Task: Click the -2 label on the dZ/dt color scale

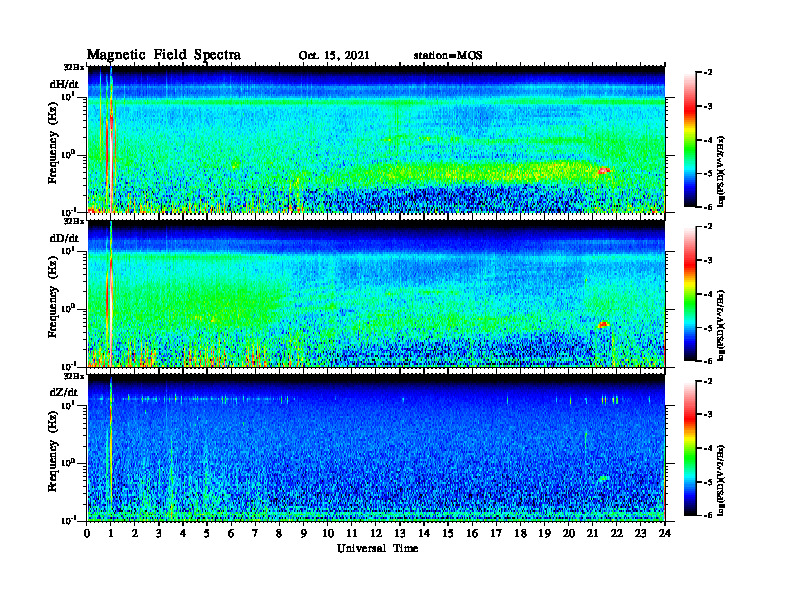Action: [708, 381]
